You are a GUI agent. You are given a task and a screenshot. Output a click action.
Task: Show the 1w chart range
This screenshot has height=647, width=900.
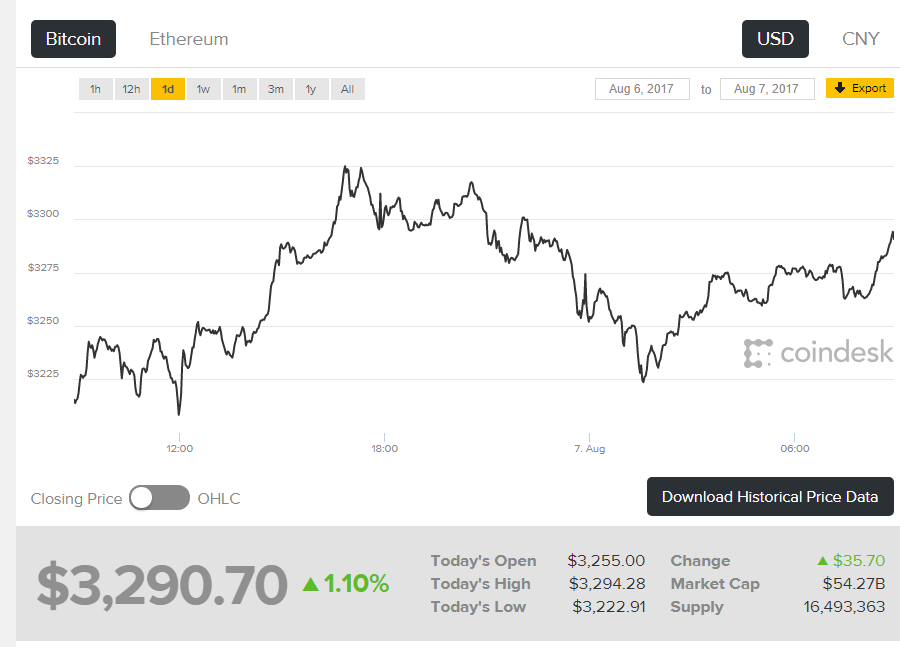click(203, 89)
